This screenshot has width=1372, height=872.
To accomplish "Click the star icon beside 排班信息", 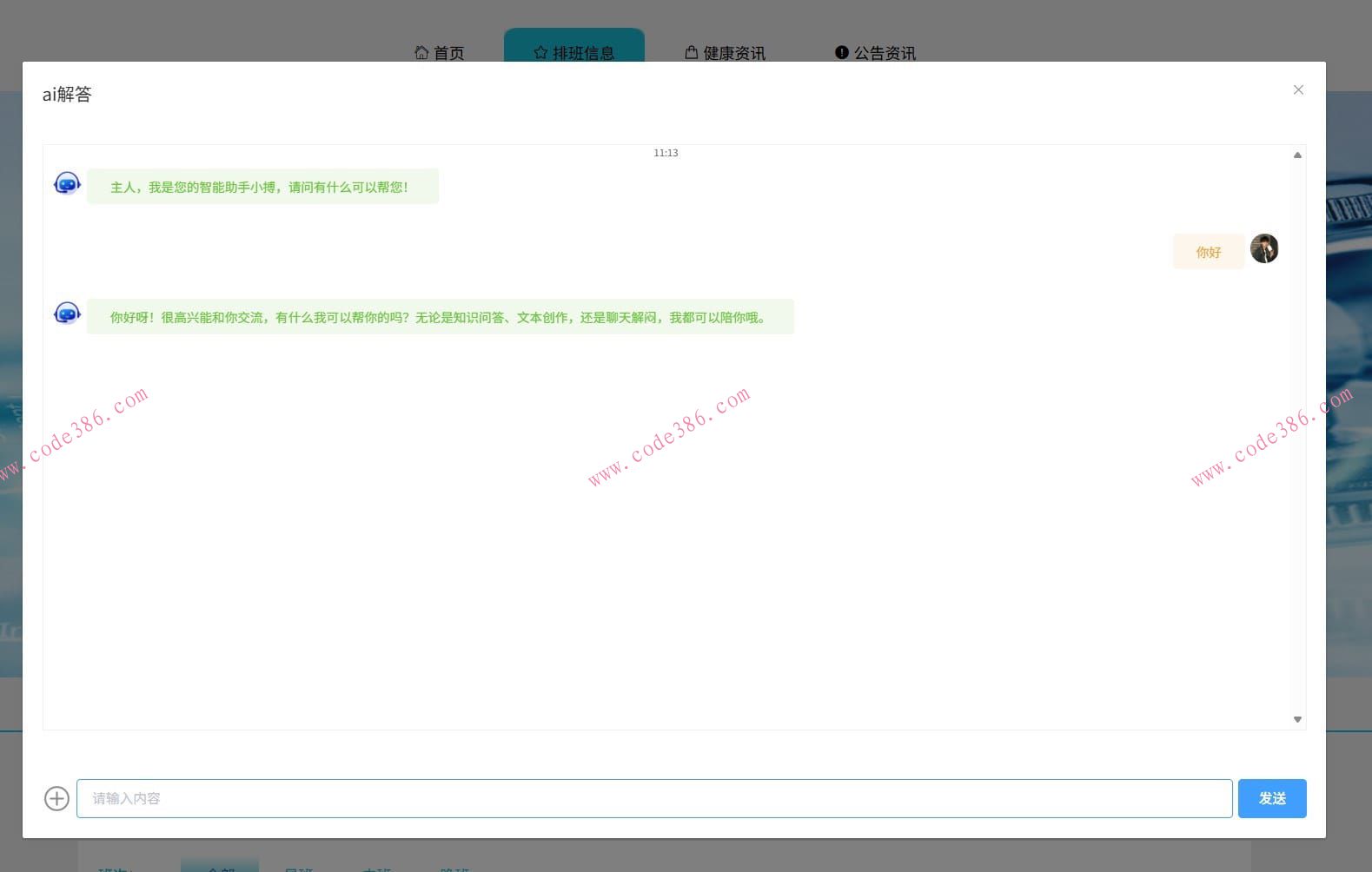I will [540, 53].
